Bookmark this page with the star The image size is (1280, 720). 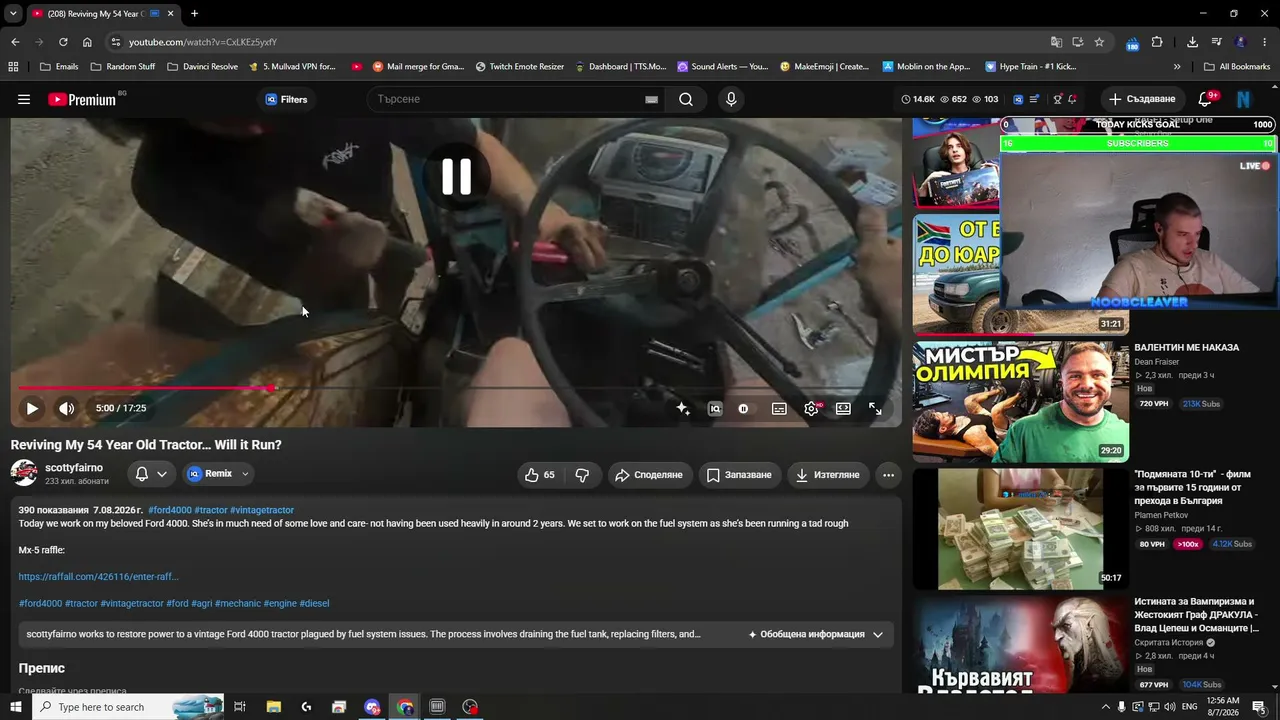[x=1099, y=42]
